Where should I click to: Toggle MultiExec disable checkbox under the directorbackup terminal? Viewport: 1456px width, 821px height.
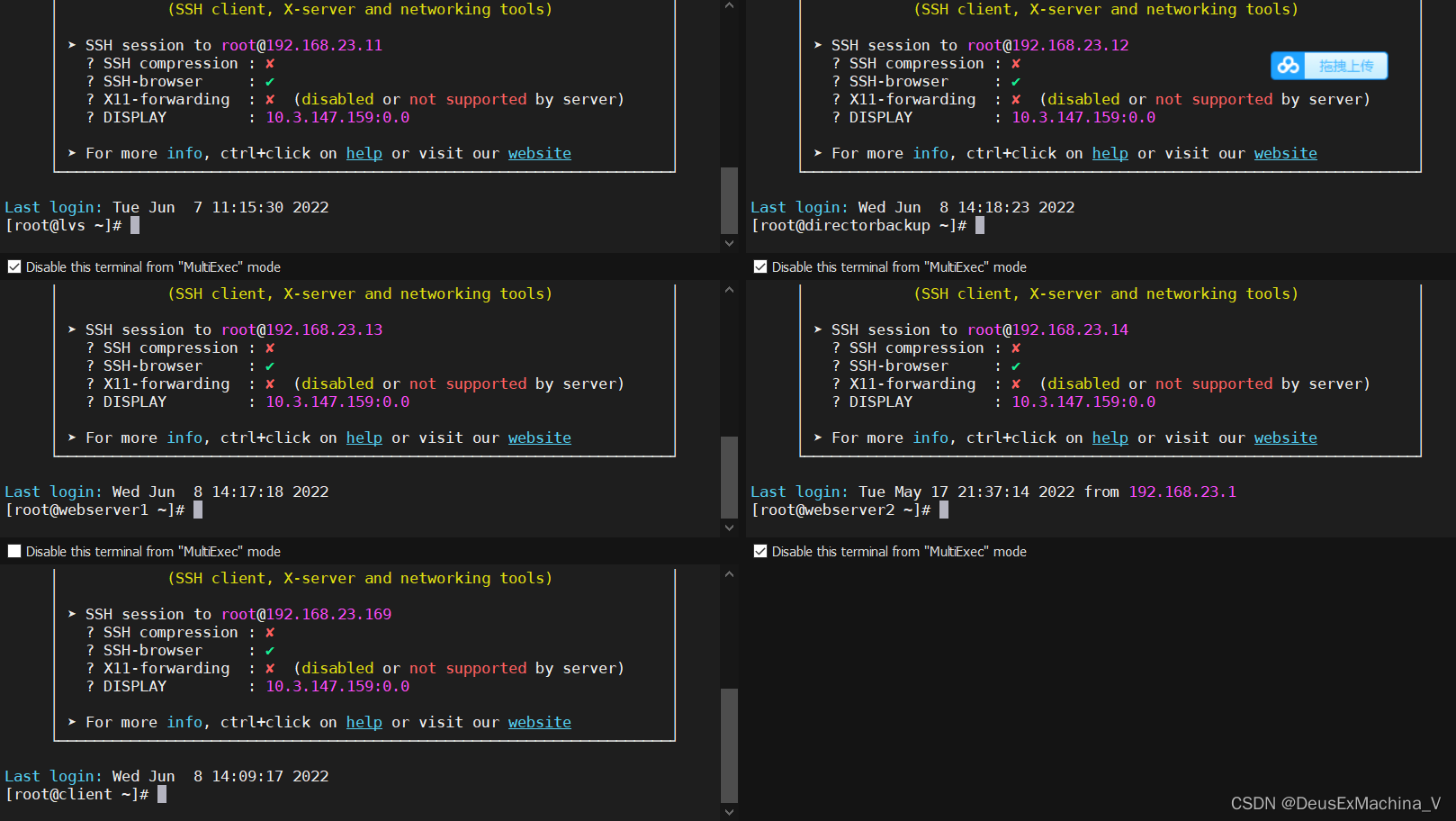click(760, 266)
